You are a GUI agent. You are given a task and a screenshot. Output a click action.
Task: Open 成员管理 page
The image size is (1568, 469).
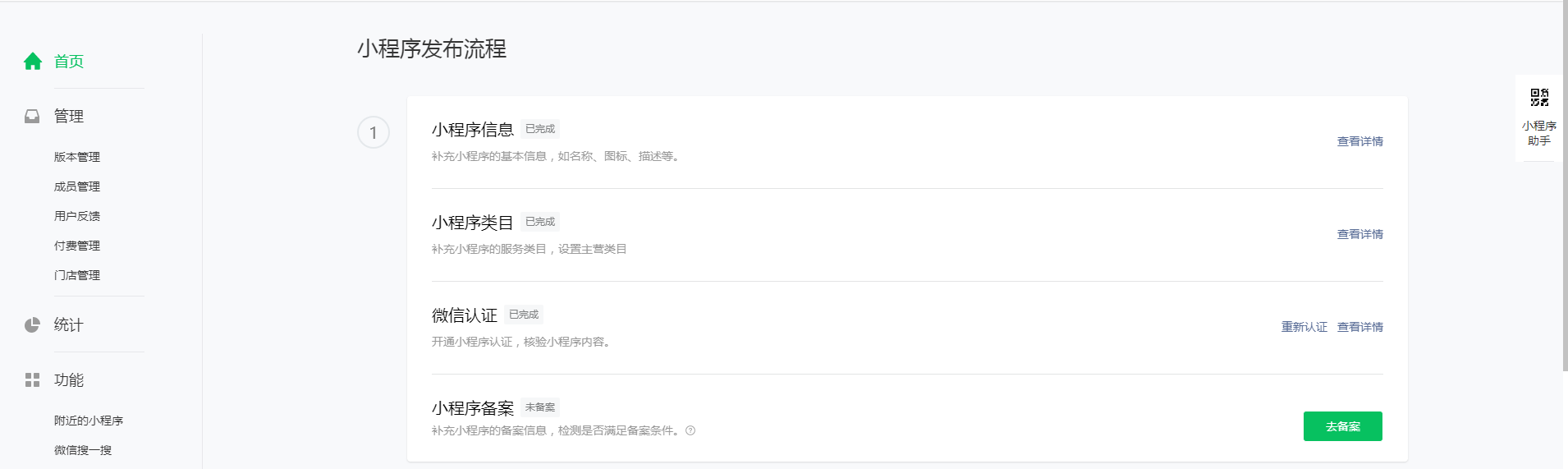pyautogui.click(x=77, y=186)
